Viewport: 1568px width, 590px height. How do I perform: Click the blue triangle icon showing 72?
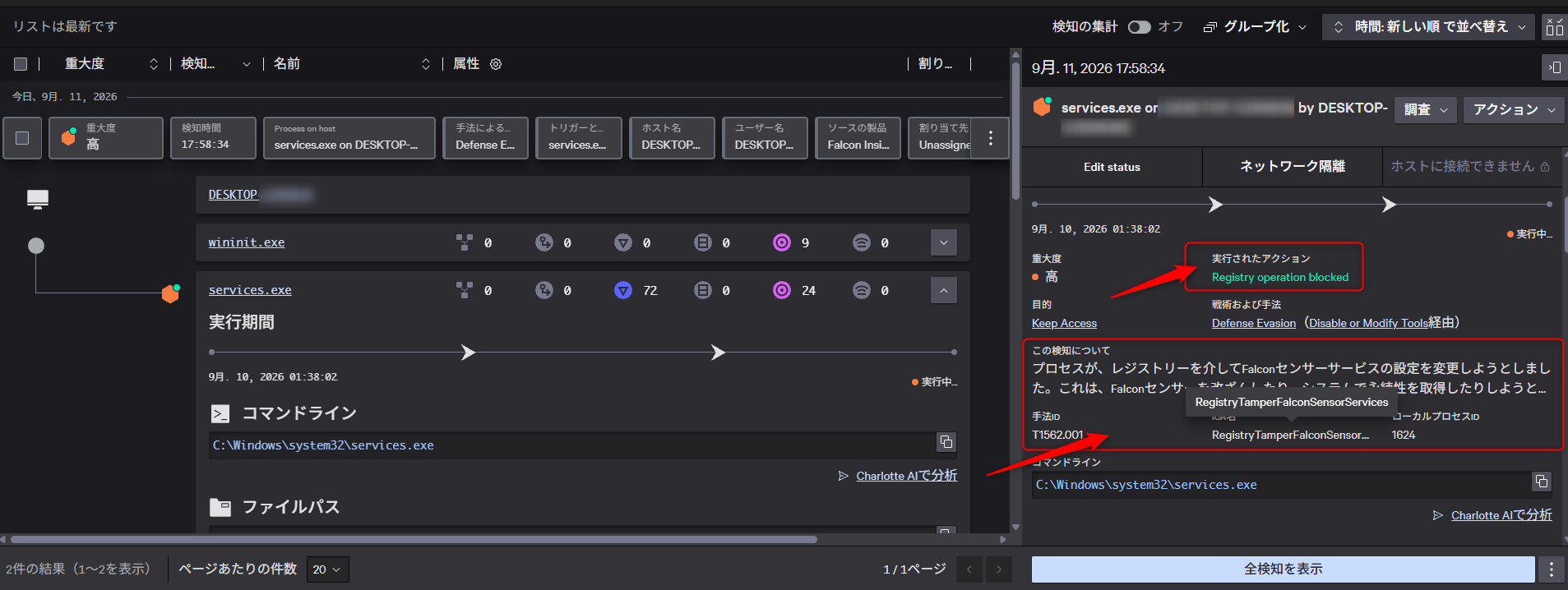623,290
